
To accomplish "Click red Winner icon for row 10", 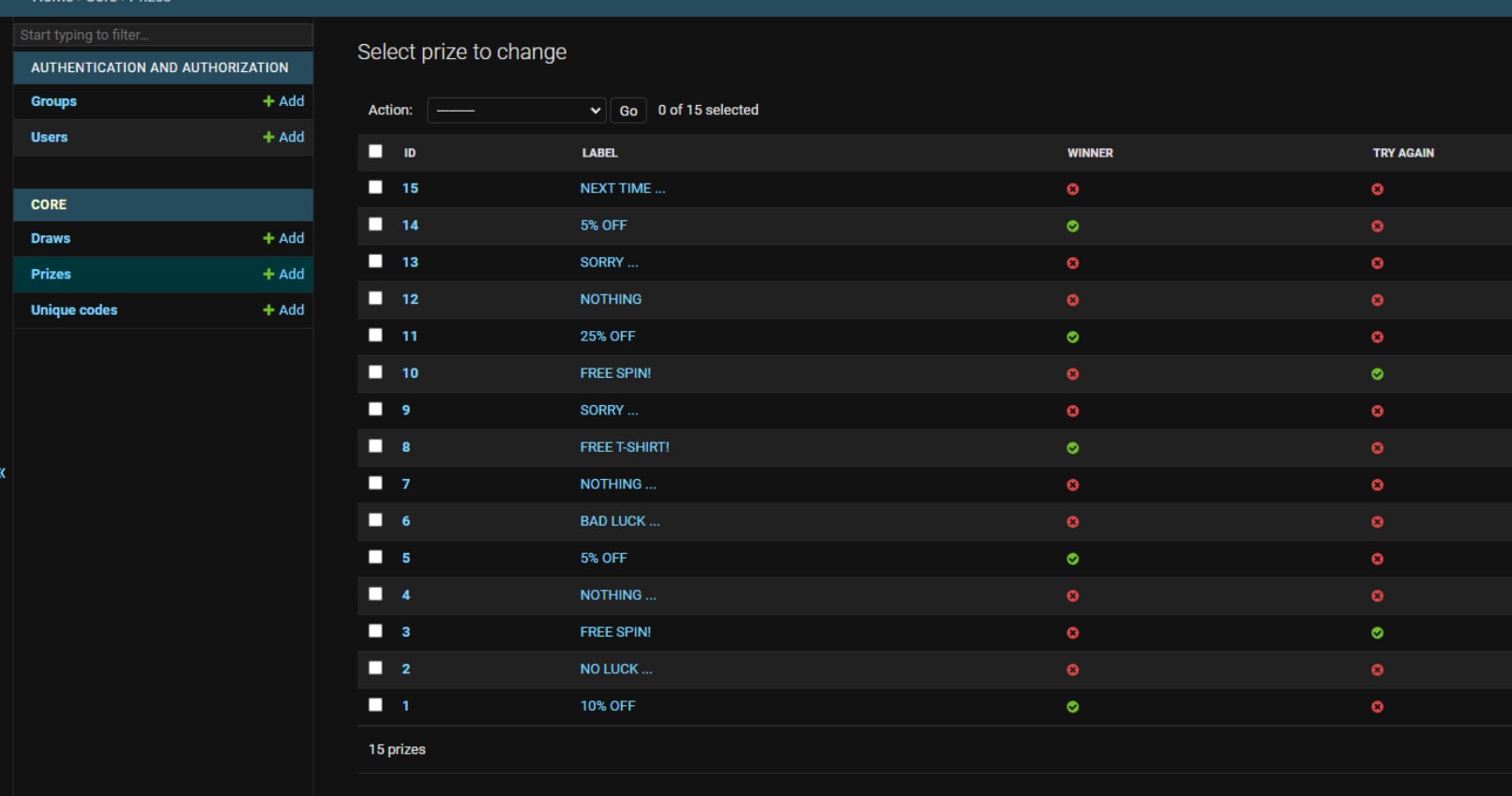I will click(x=1072, y=374).
